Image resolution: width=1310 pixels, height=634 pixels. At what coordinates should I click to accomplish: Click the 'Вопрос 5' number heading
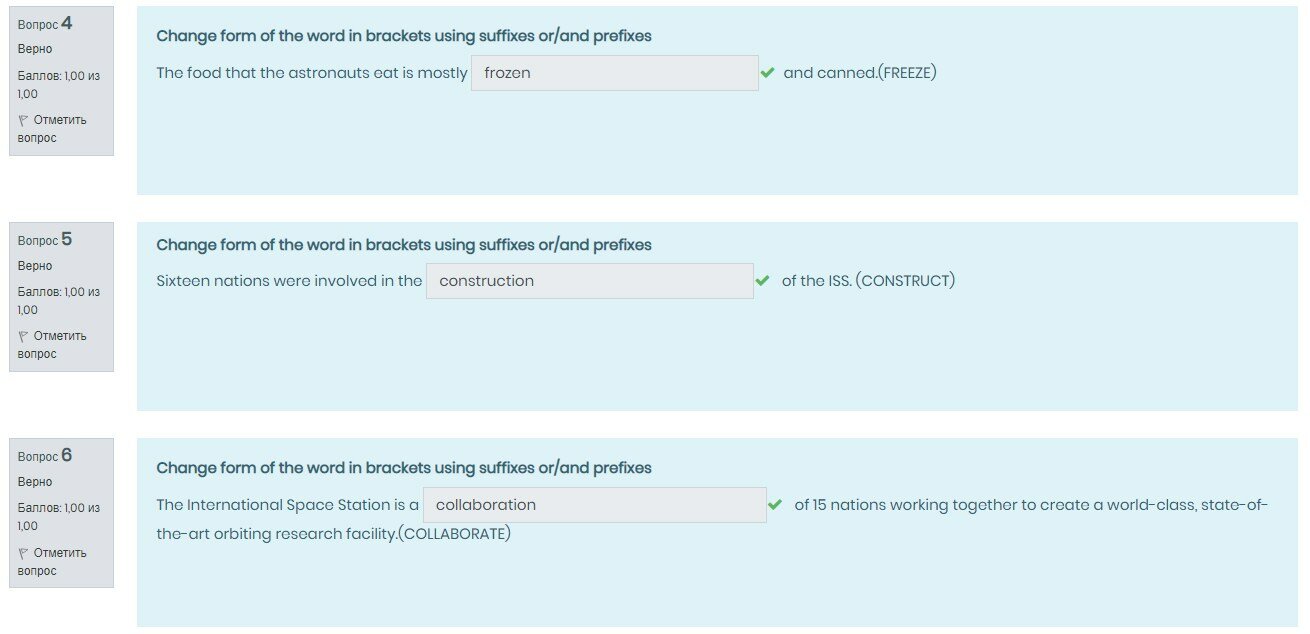45,240
